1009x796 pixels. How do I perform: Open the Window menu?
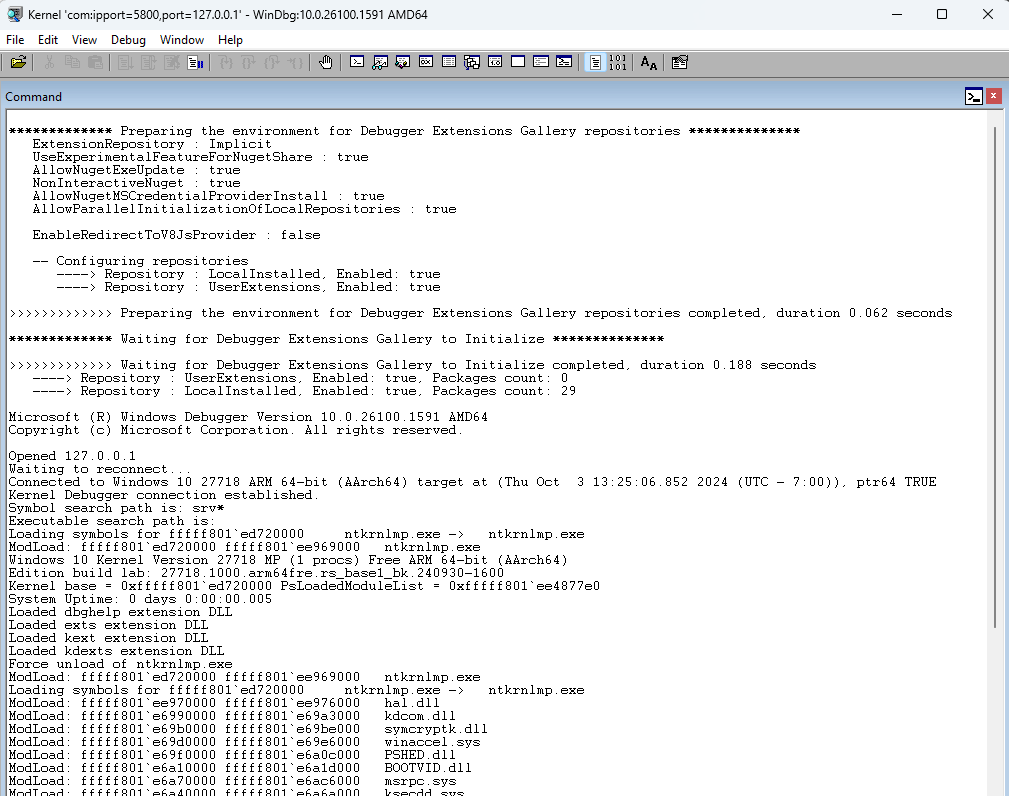pos(181,40)
